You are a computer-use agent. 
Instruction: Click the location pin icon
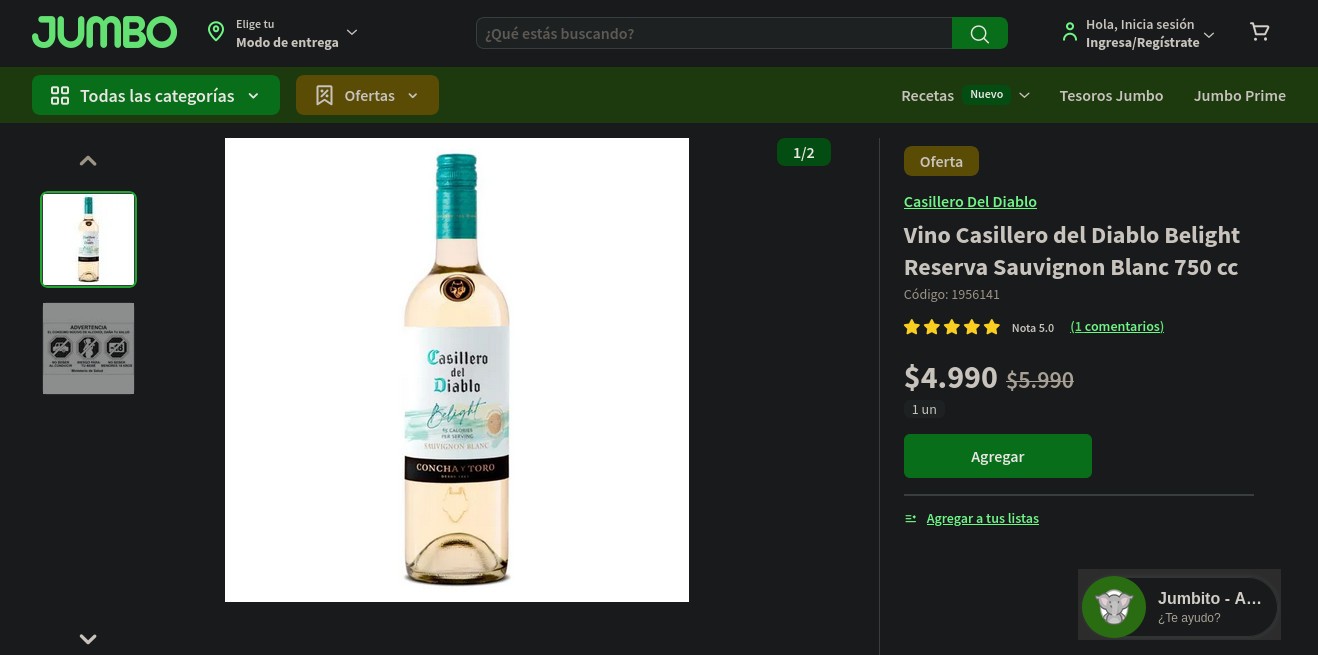[x=215, y=32]
